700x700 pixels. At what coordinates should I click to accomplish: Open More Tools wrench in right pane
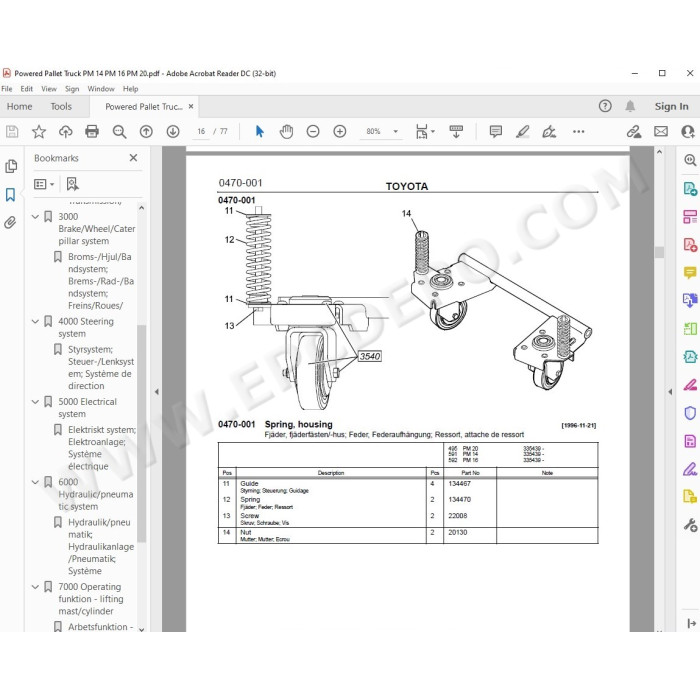690,525
